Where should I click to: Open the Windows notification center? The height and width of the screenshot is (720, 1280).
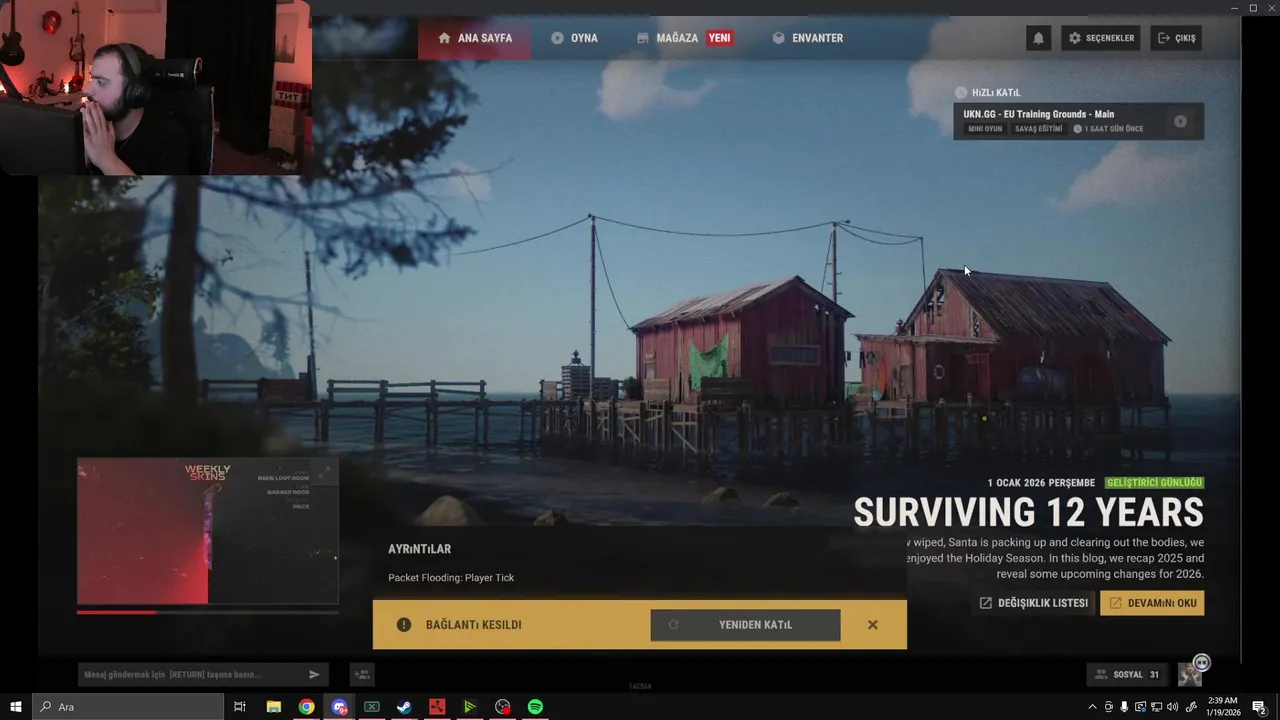(1260, 707)
